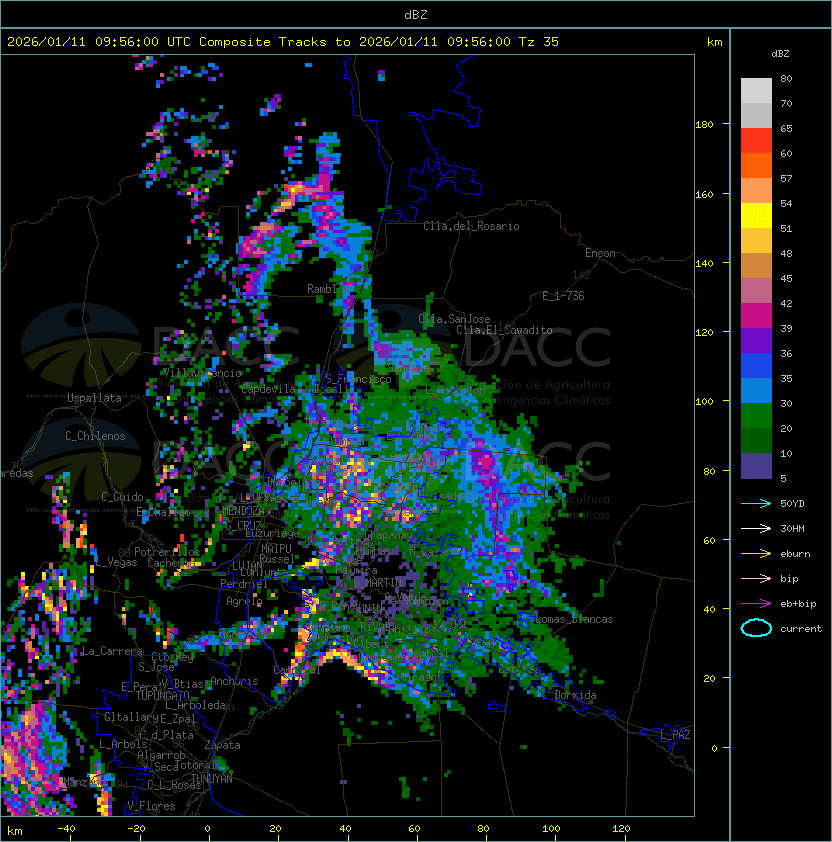Viewport: 832px width, 842px height.
Task: Click the '120' tick on horizontal axis
Action: [621, 829]
